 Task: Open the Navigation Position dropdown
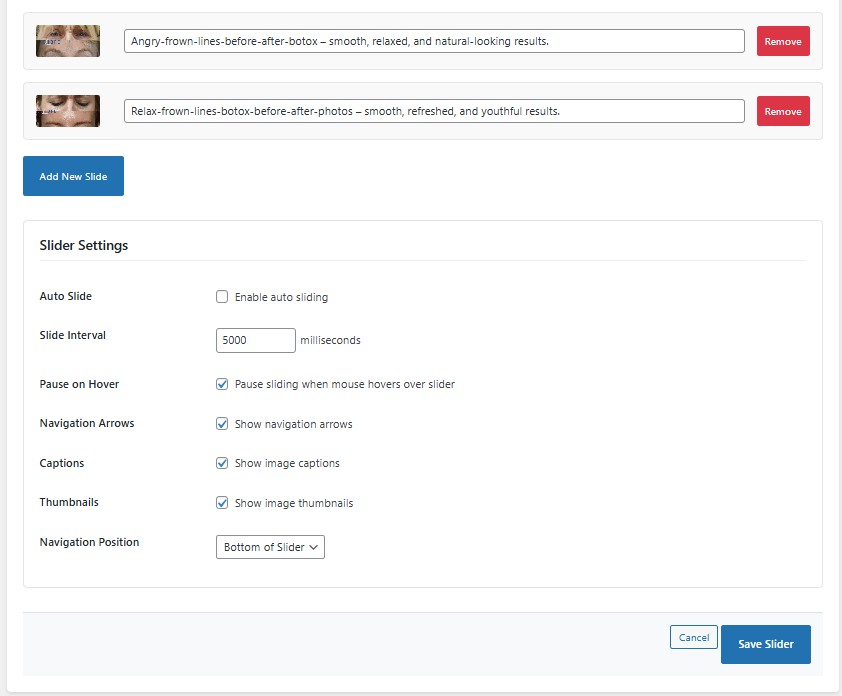(270, 547)
